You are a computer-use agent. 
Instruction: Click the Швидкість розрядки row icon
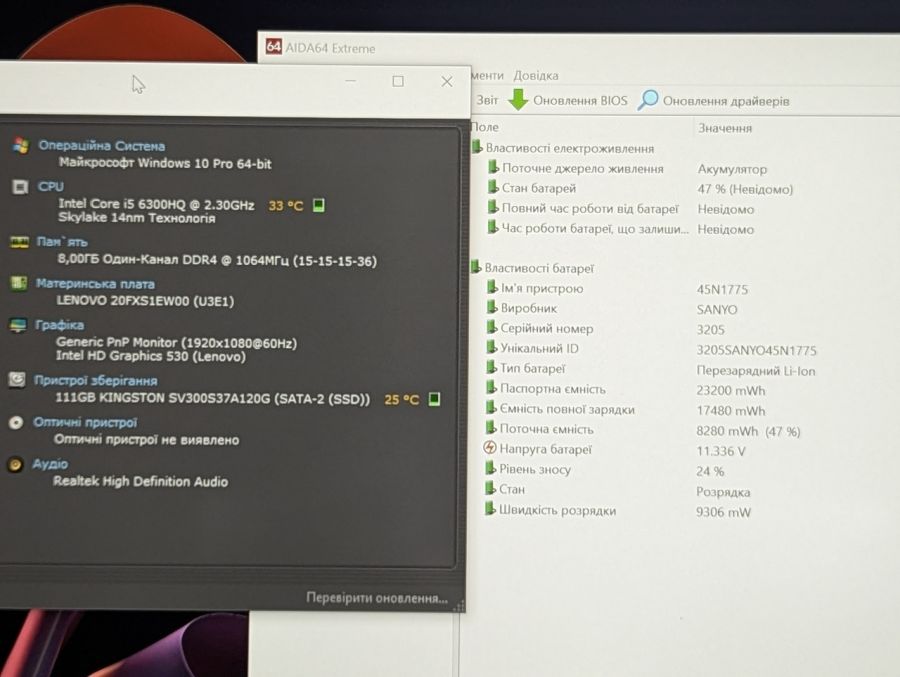click(490, 509)
